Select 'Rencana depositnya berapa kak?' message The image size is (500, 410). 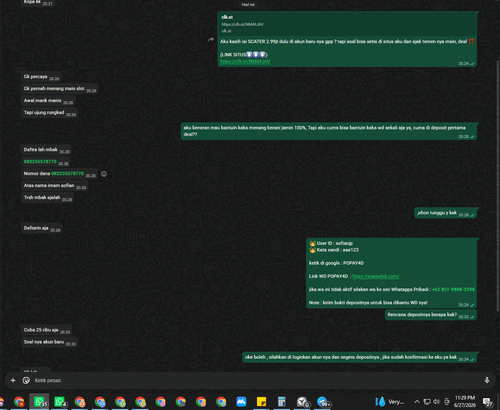tap(431, 315)
